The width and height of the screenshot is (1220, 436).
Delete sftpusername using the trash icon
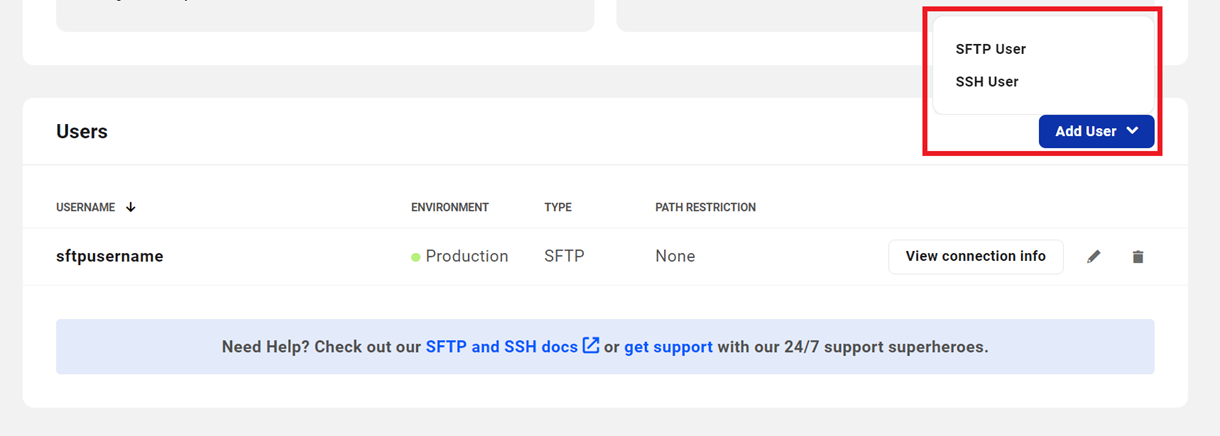point(1137,257)
